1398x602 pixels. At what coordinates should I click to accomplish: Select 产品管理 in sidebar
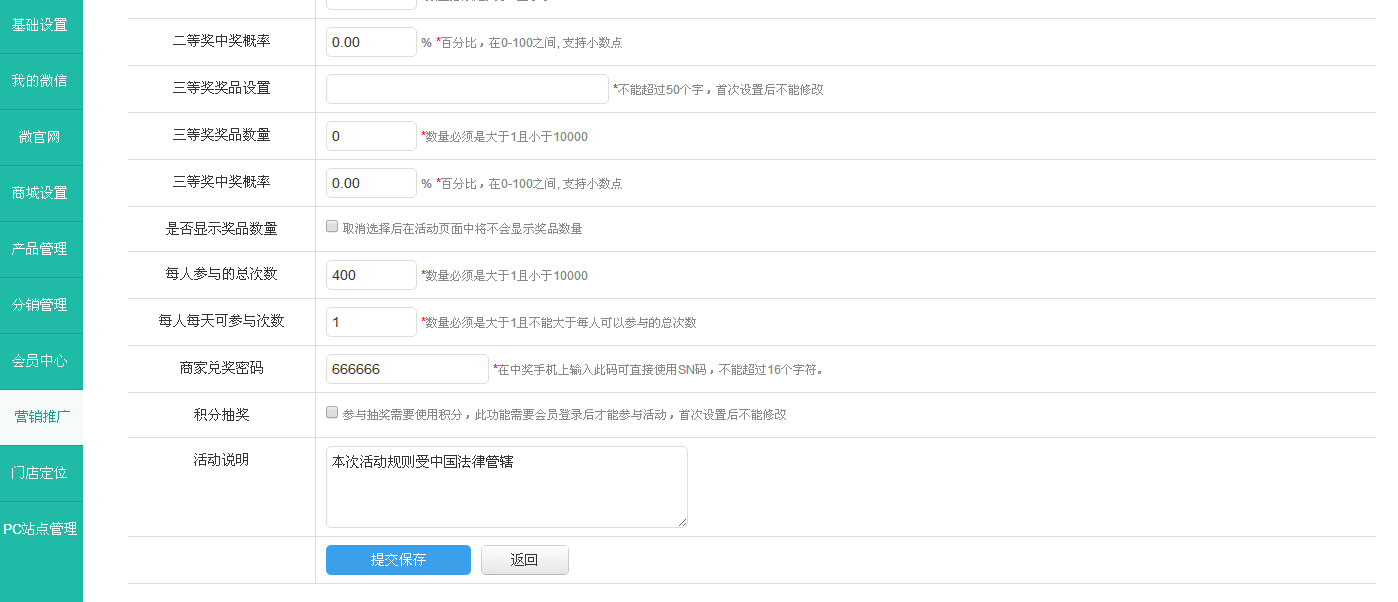(x=40, y=249)
